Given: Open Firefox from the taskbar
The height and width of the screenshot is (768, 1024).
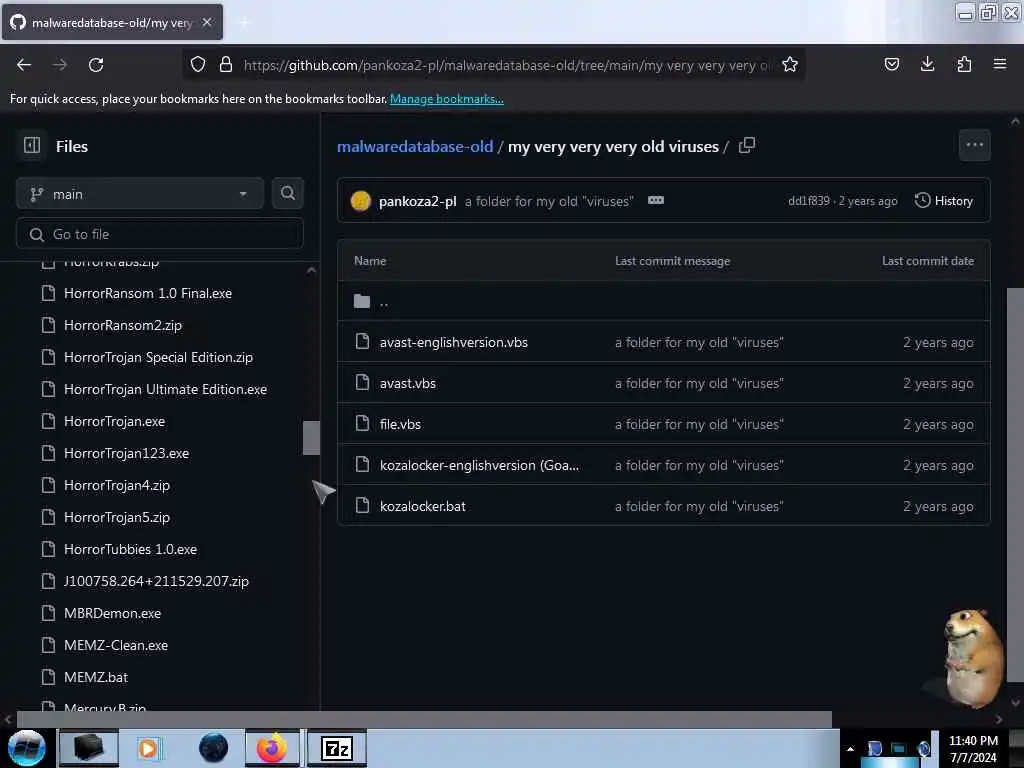Looking at the screenshot, I should [272, 748].
